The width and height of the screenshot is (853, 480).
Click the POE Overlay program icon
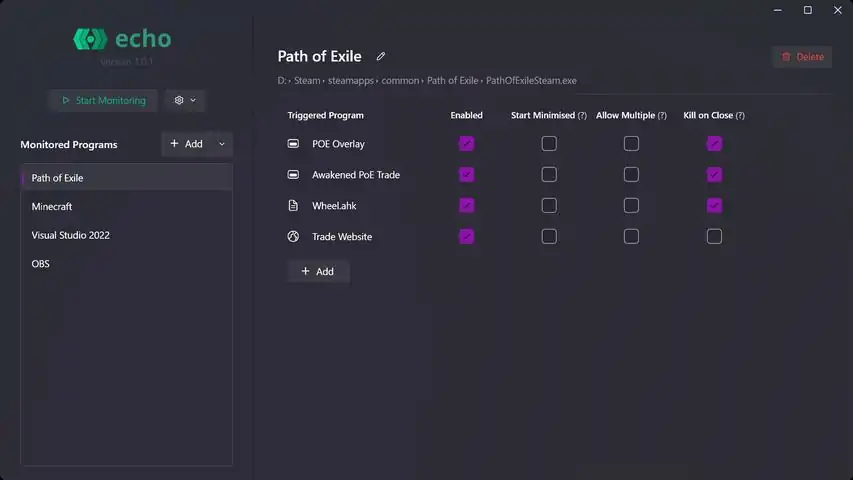click(x=293, y=144)
